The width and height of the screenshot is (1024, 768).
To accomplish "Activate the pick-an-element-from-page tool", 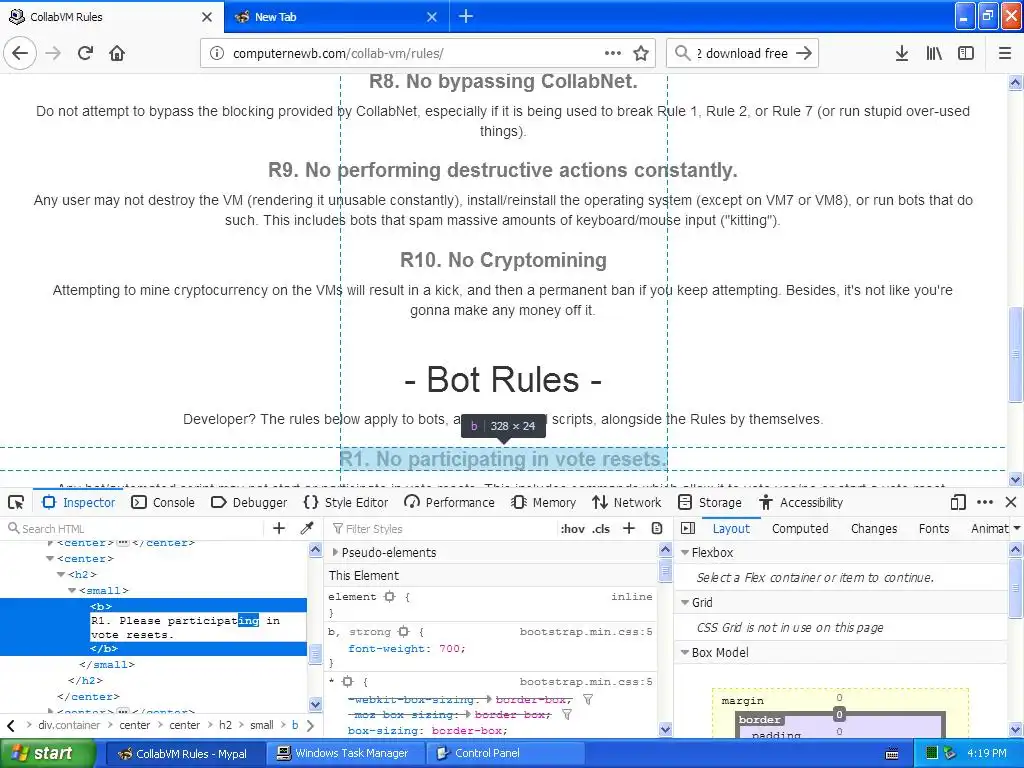I will (16, 502).
